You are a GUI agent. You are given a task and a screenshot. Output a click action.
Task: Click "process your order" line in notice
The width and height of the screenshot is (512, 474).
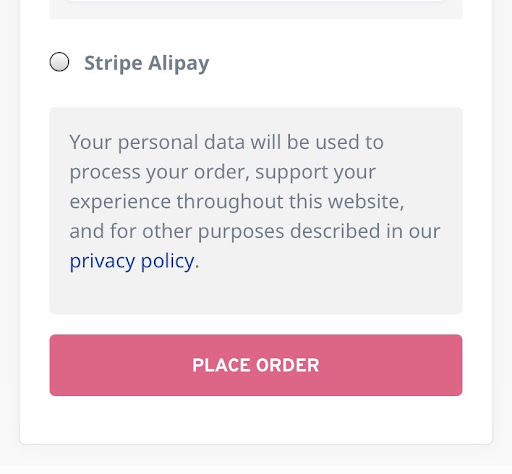[x=159, y=173]
